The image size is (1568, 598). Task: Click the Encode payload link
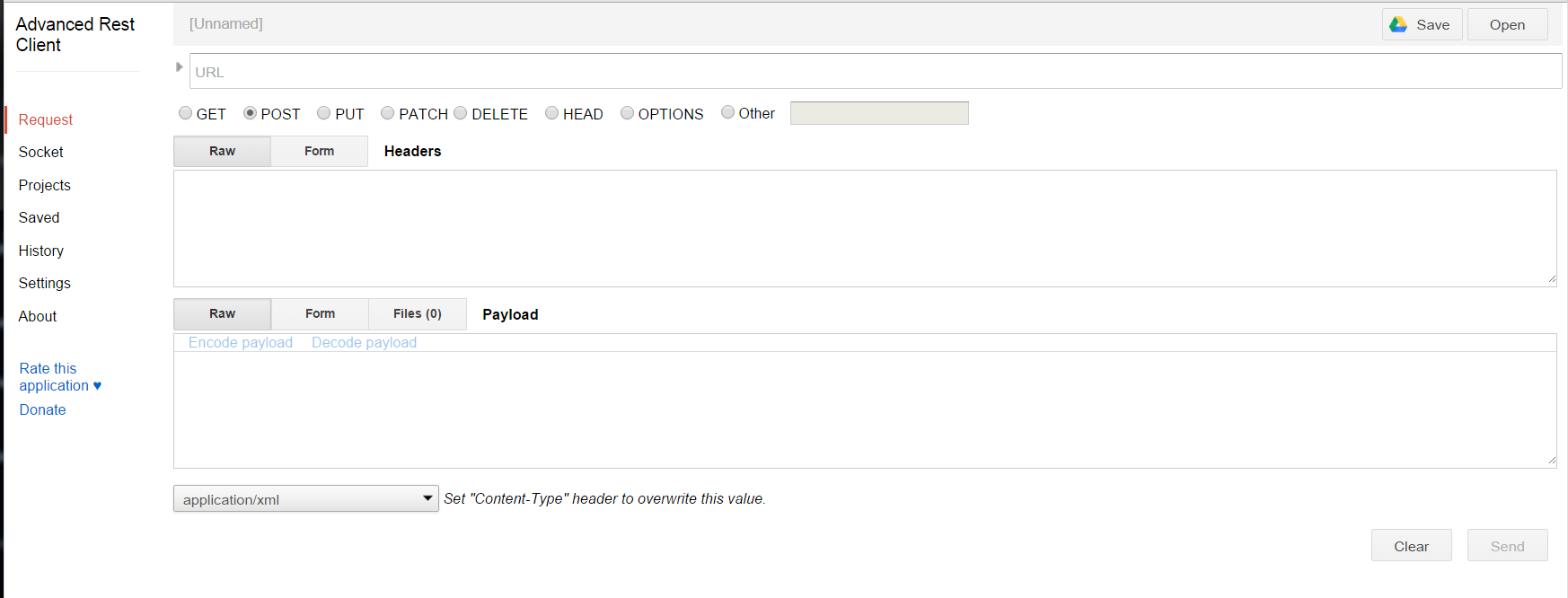(241, 343)
